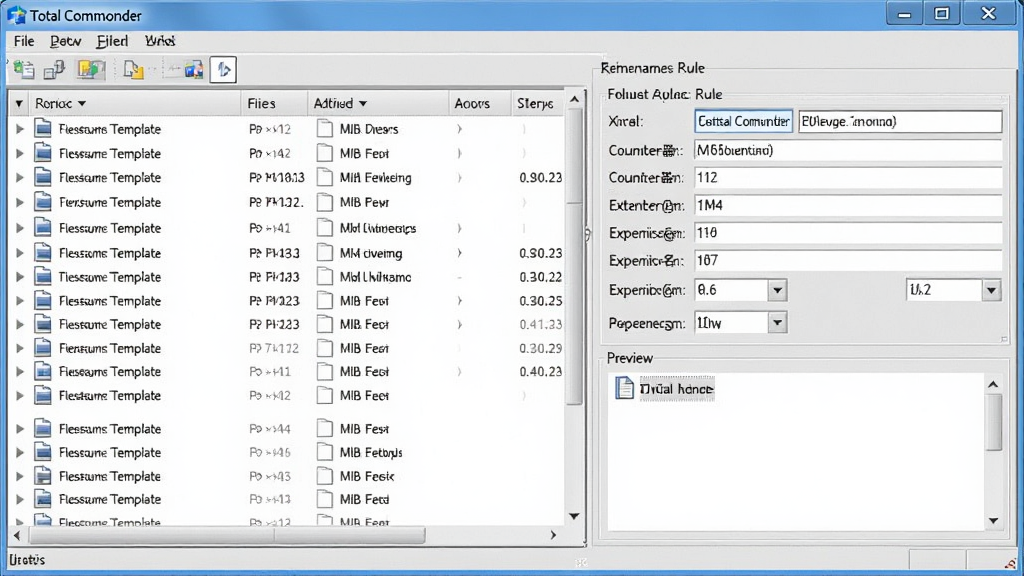The height and width of the screenshot is (576, 1024).
Task: Click folder icon of the MIfl Fevkeing row
Action: pos(43,177)
